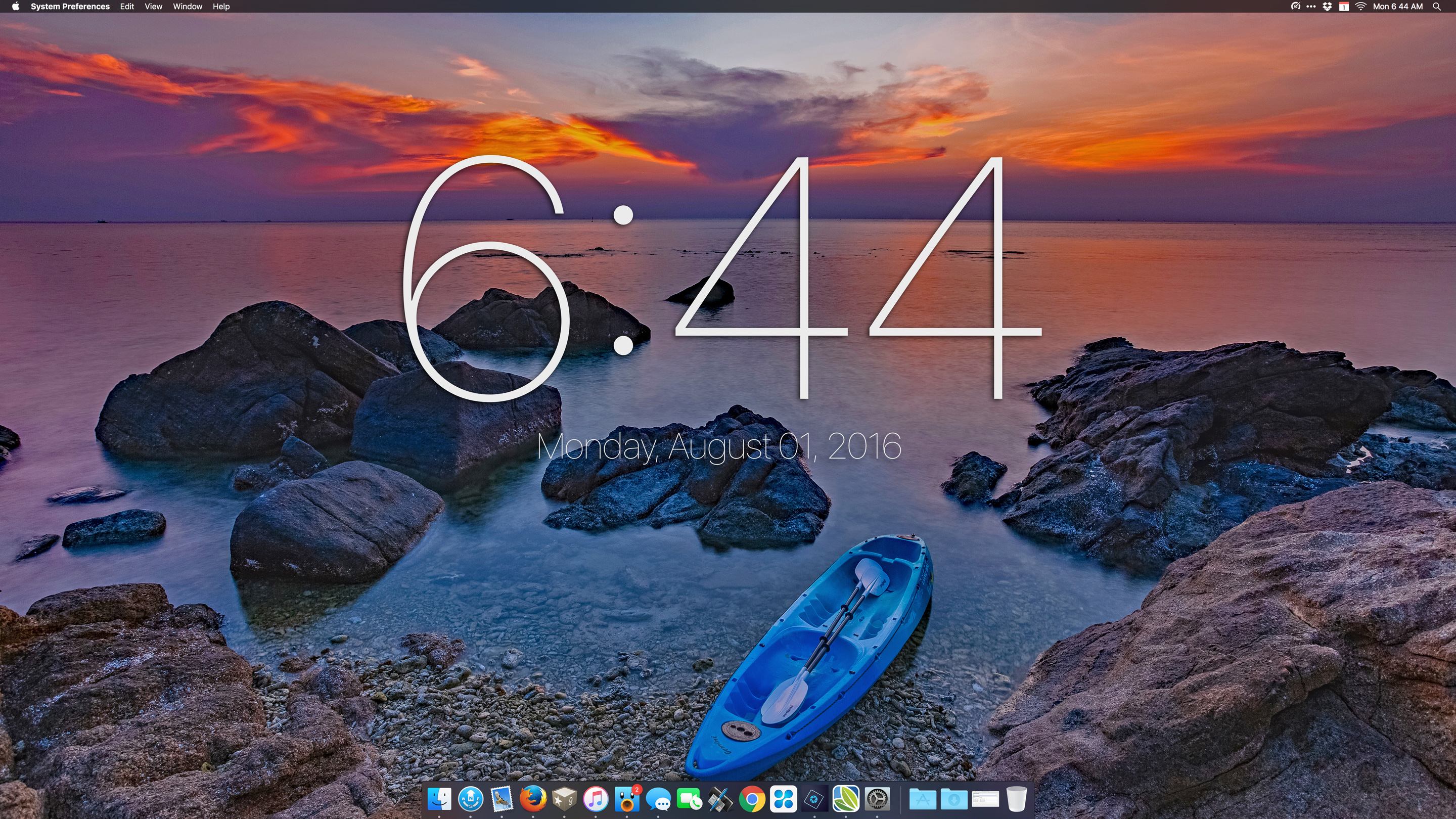Open the Edit menu

126,6
